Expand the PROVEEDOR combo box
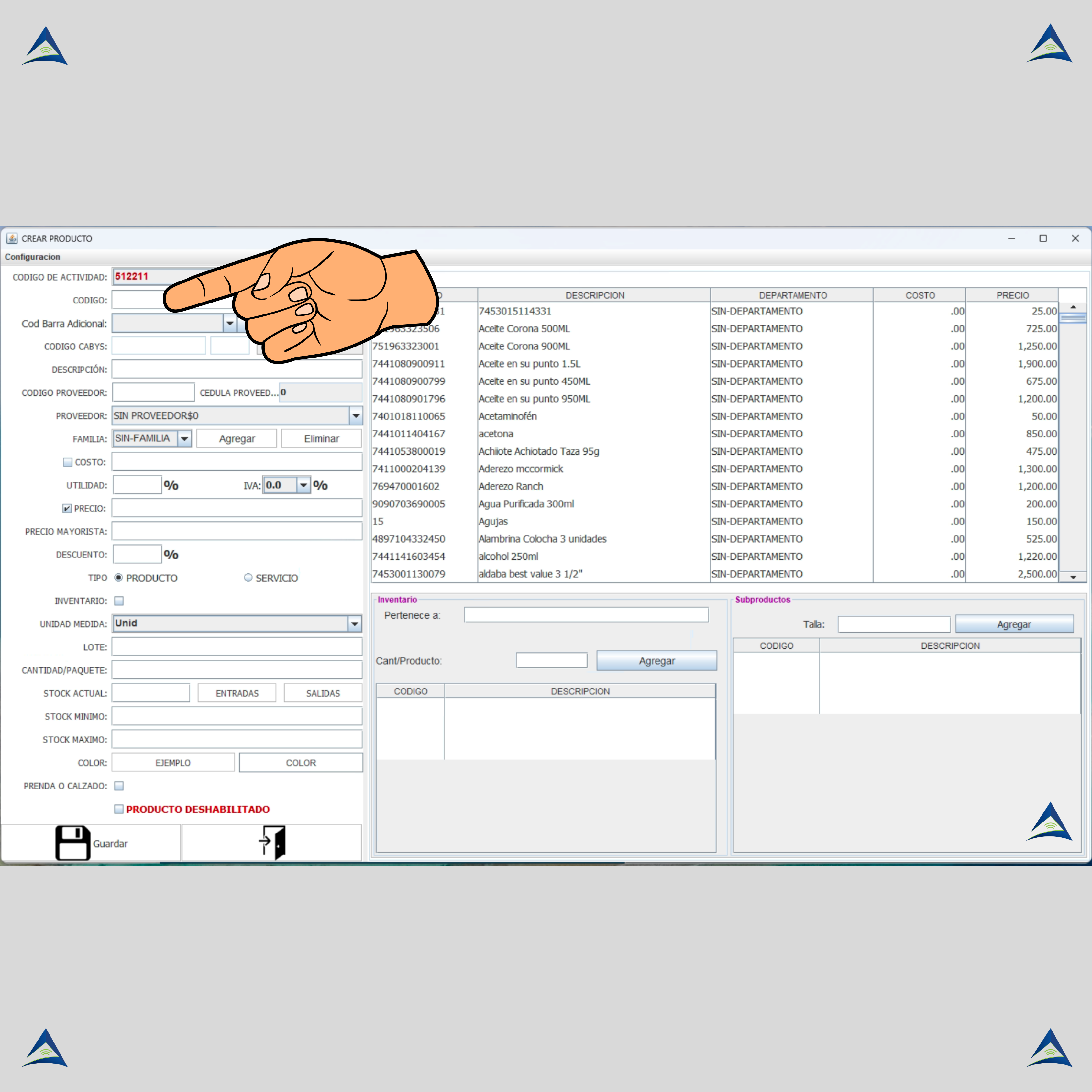The height and width of the screenshot is (1092, 1092). (356, 415)
